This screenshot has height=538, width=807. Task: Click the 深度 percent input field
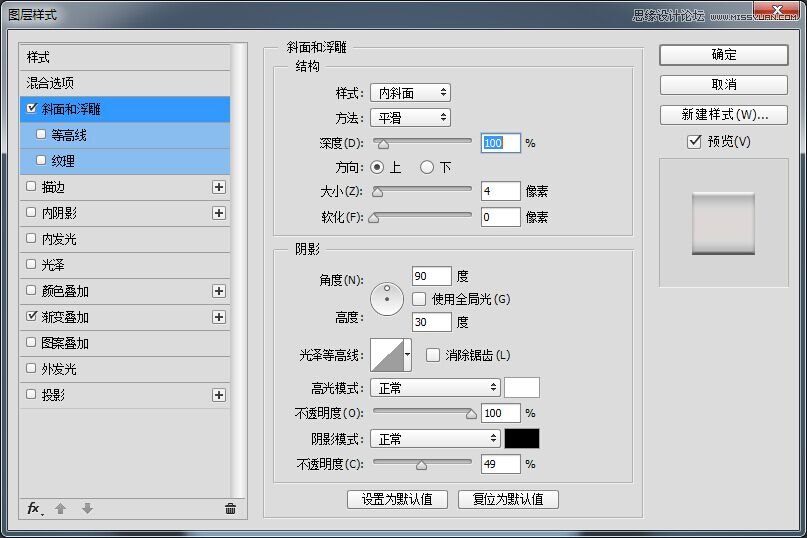501,143
